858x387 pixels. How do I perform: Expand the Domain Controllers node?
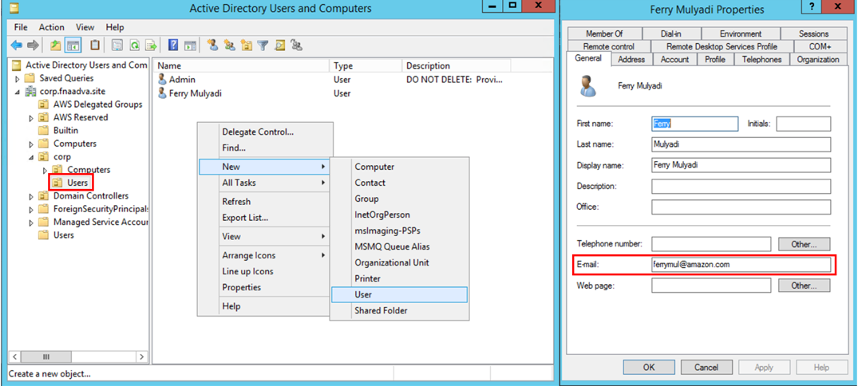coord(31,196)
